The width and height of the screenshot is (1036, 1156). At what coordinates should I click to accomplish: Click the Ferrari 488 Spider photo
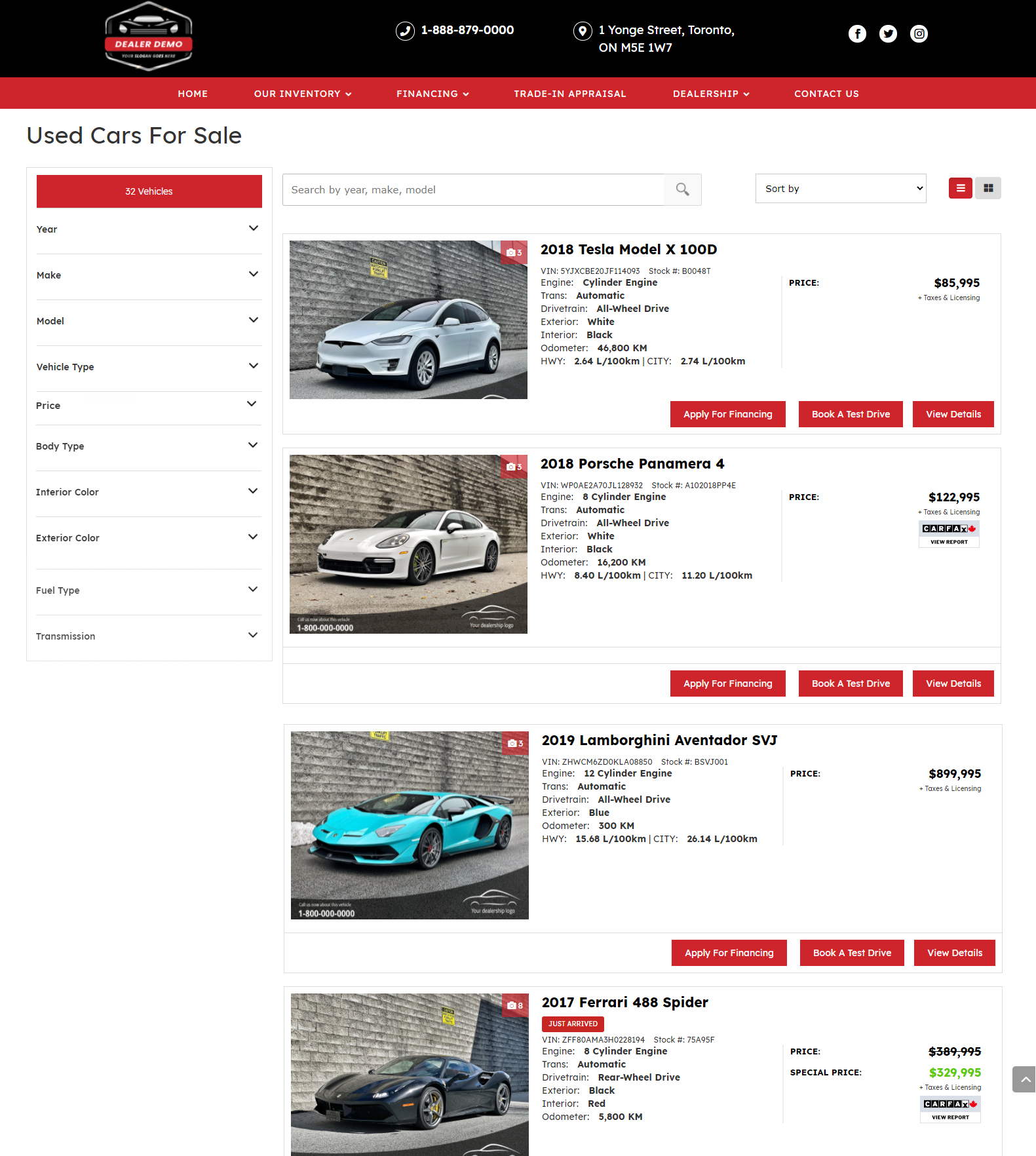click(410, 1075)
